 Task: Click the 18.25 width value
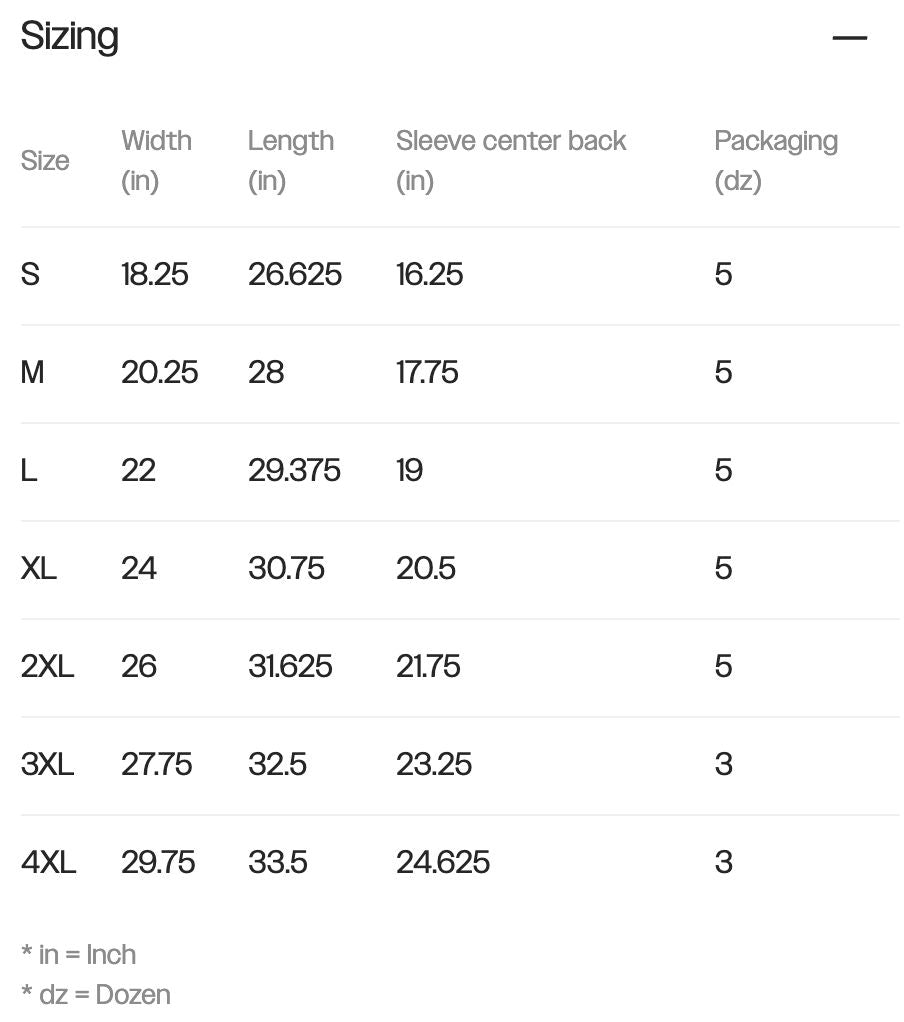(x=154, y=274)
